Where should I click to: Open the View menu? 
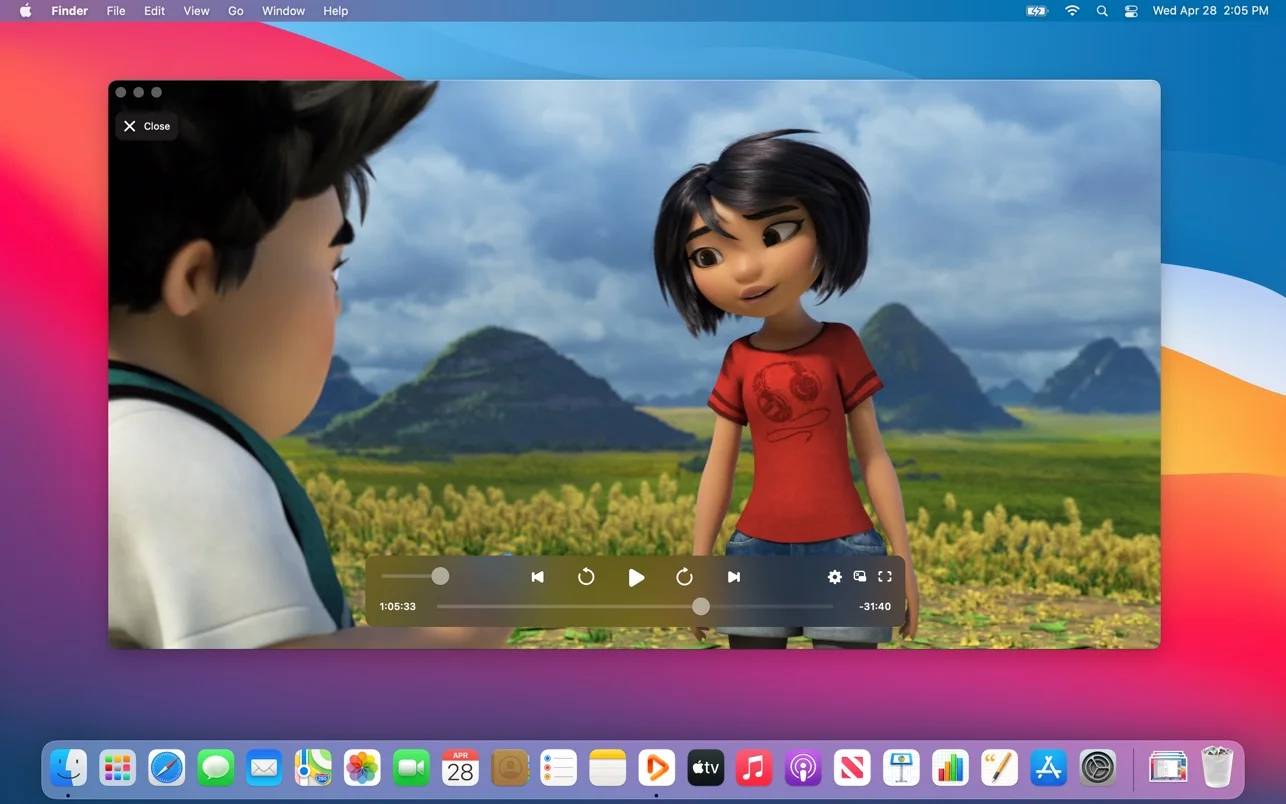click(x=196, y=11)
